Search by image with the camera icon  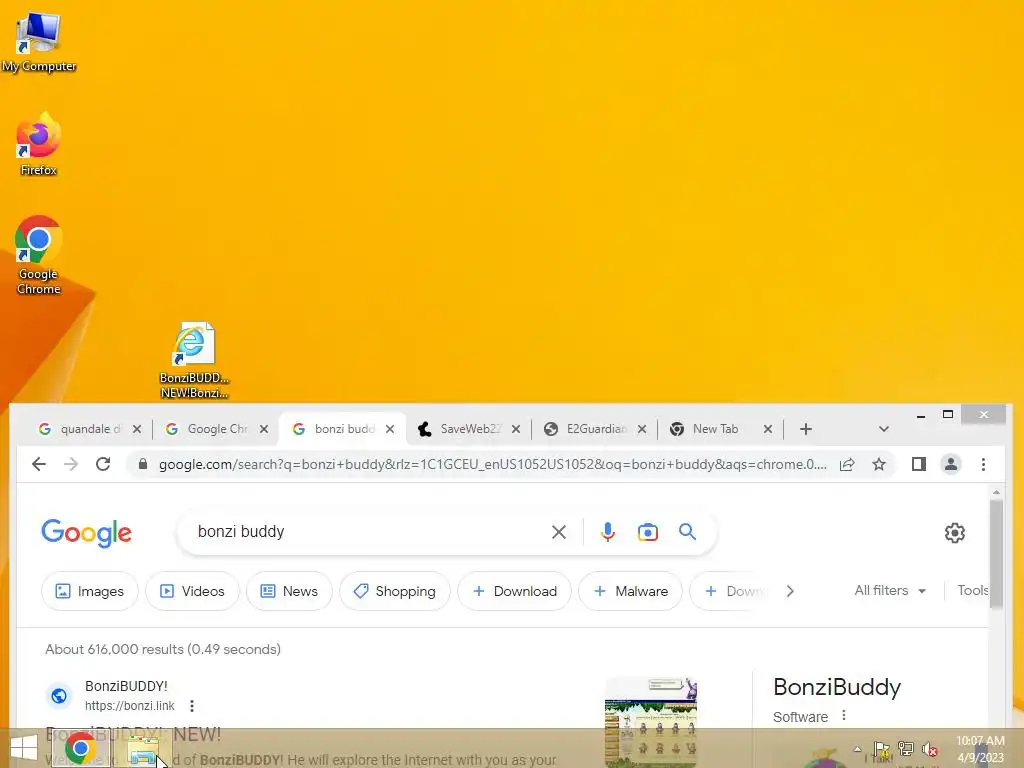648,532
